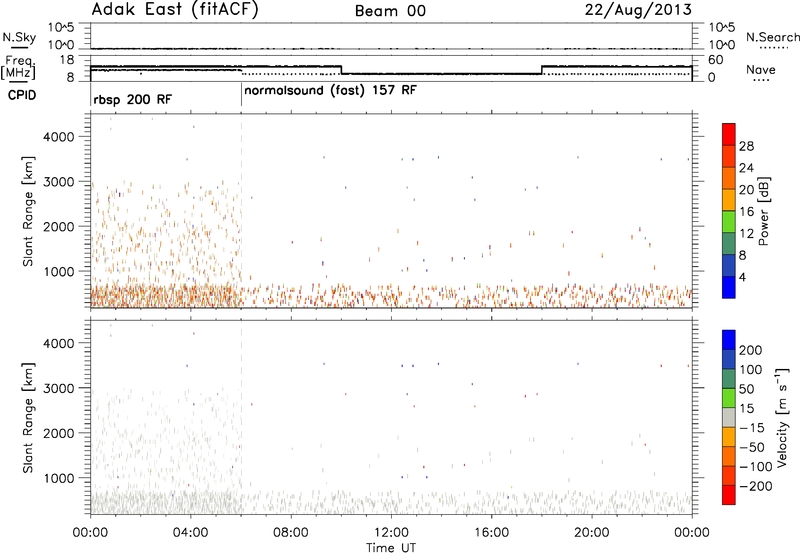Click the 'Freq. [MHz]' axis label

(19, 67)
